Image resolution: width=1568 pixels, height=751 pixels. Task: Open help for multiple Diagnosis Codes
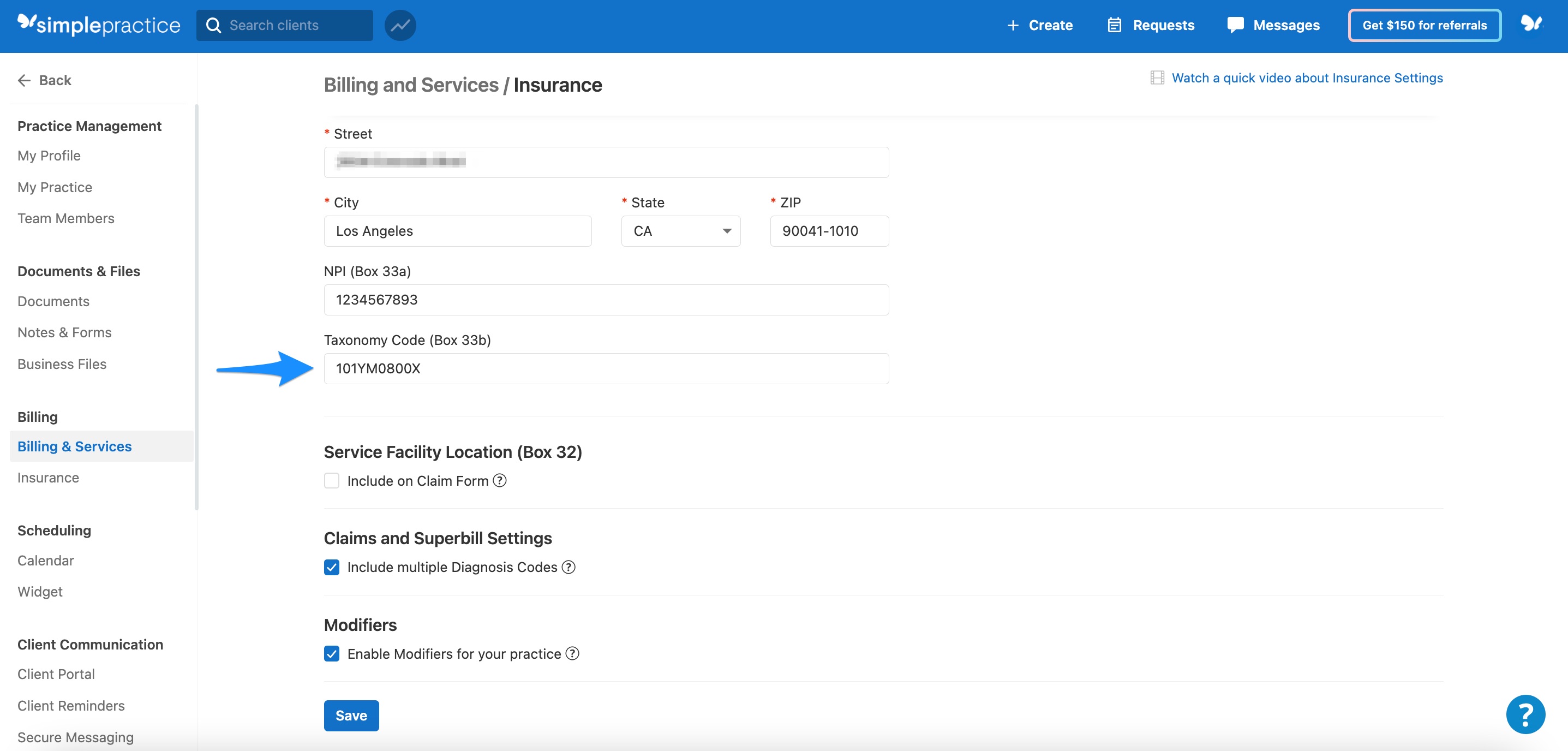coord(568,567)
